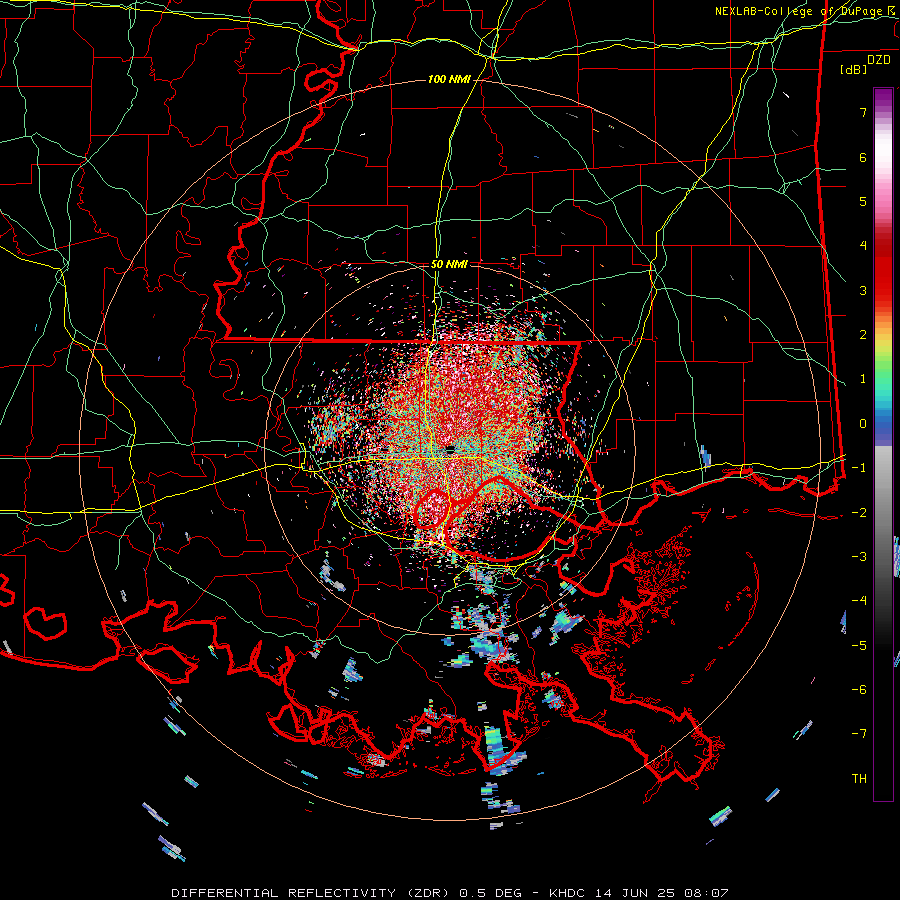Click the "50 NMI" range ring label
The image size is (900, 900).
pos(449,264)
